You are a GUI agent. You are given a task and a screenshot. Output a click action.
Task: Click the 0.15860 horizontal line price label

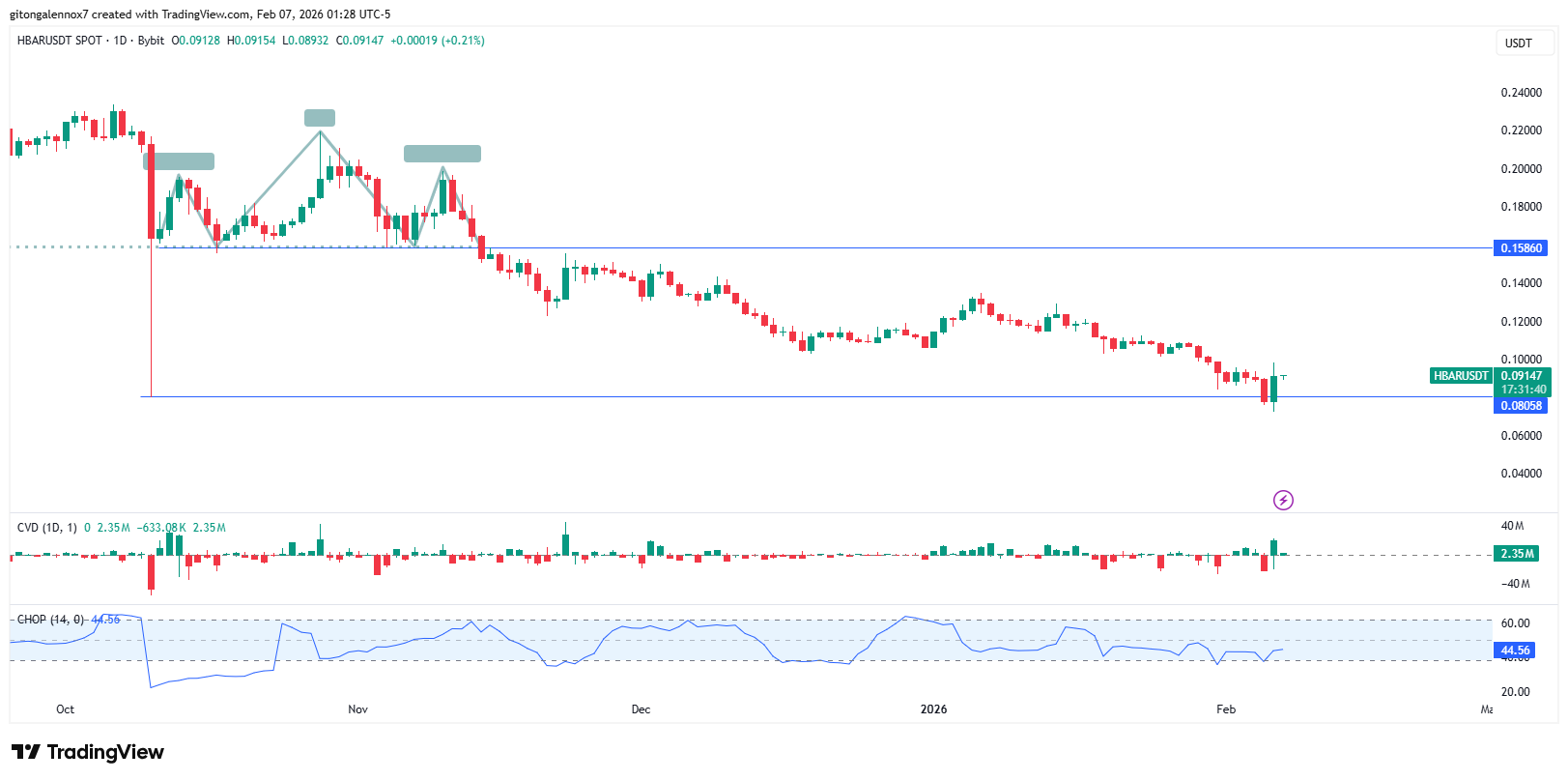[1522, 248]
